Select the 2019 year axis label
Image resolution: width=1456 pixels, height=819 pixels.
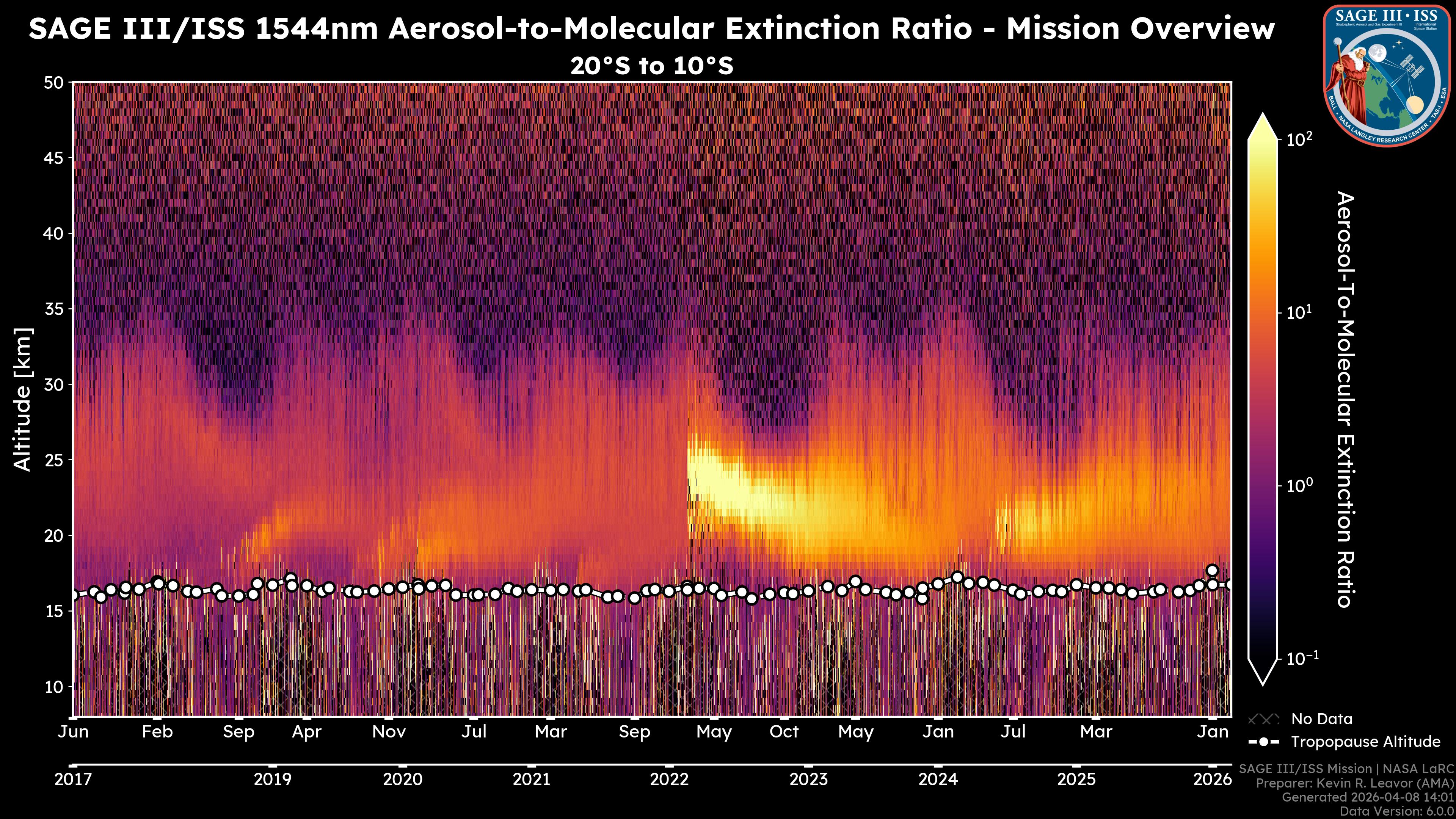pos(273,780)
